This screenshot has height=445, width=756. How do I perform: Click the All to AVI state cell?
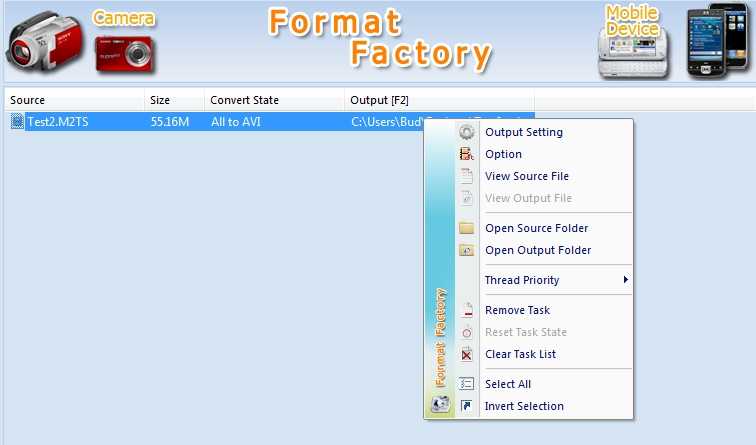(236, 121)
